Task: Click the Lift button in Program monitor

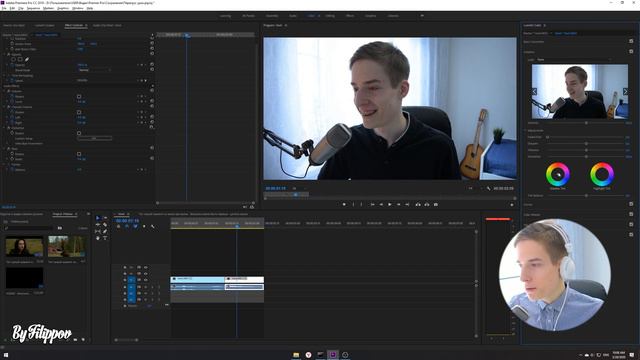Action: click(418, 204)
